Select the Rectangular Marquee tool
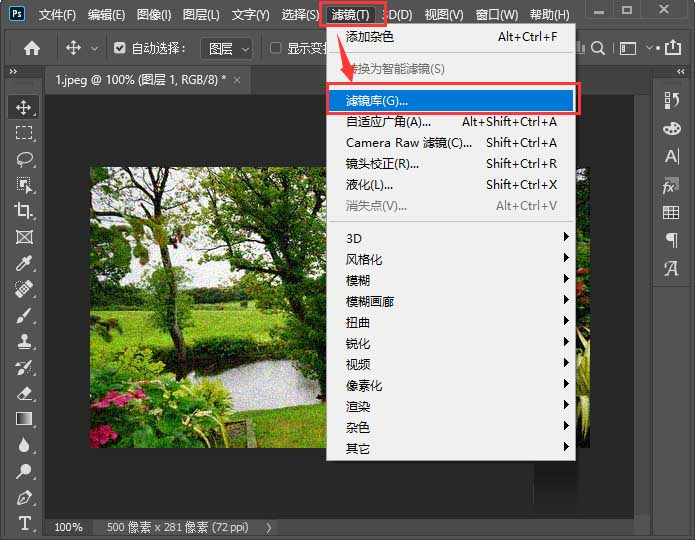The image size is (695, 540). pos(24,133)
